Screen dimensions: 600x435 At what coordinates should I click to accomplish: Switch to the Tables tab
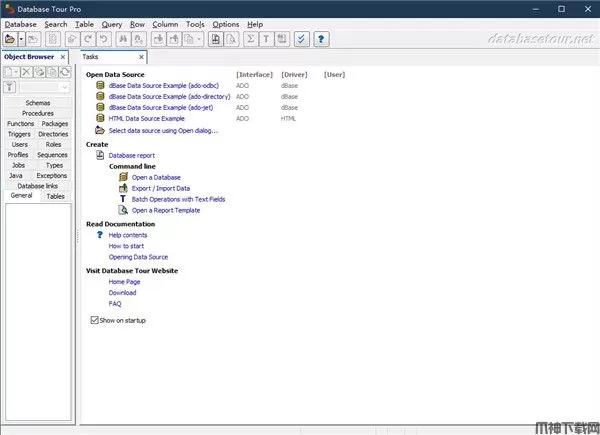56,196
